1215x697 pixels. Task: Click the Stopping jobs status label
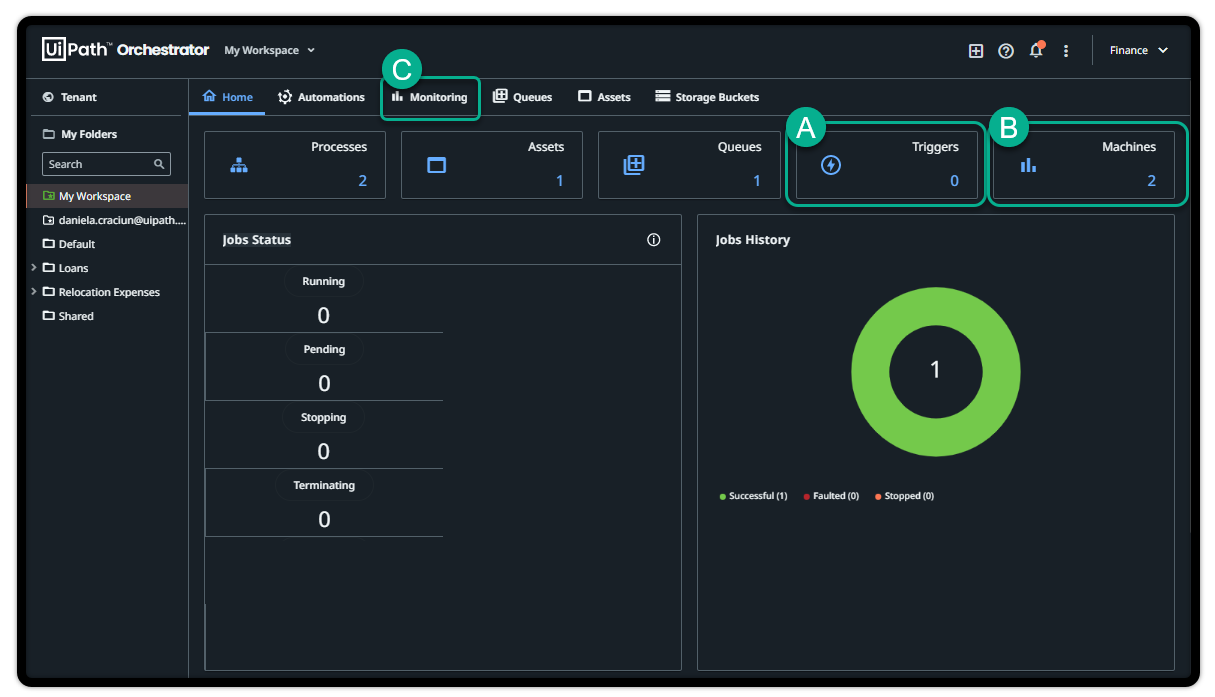pos(324,418)
